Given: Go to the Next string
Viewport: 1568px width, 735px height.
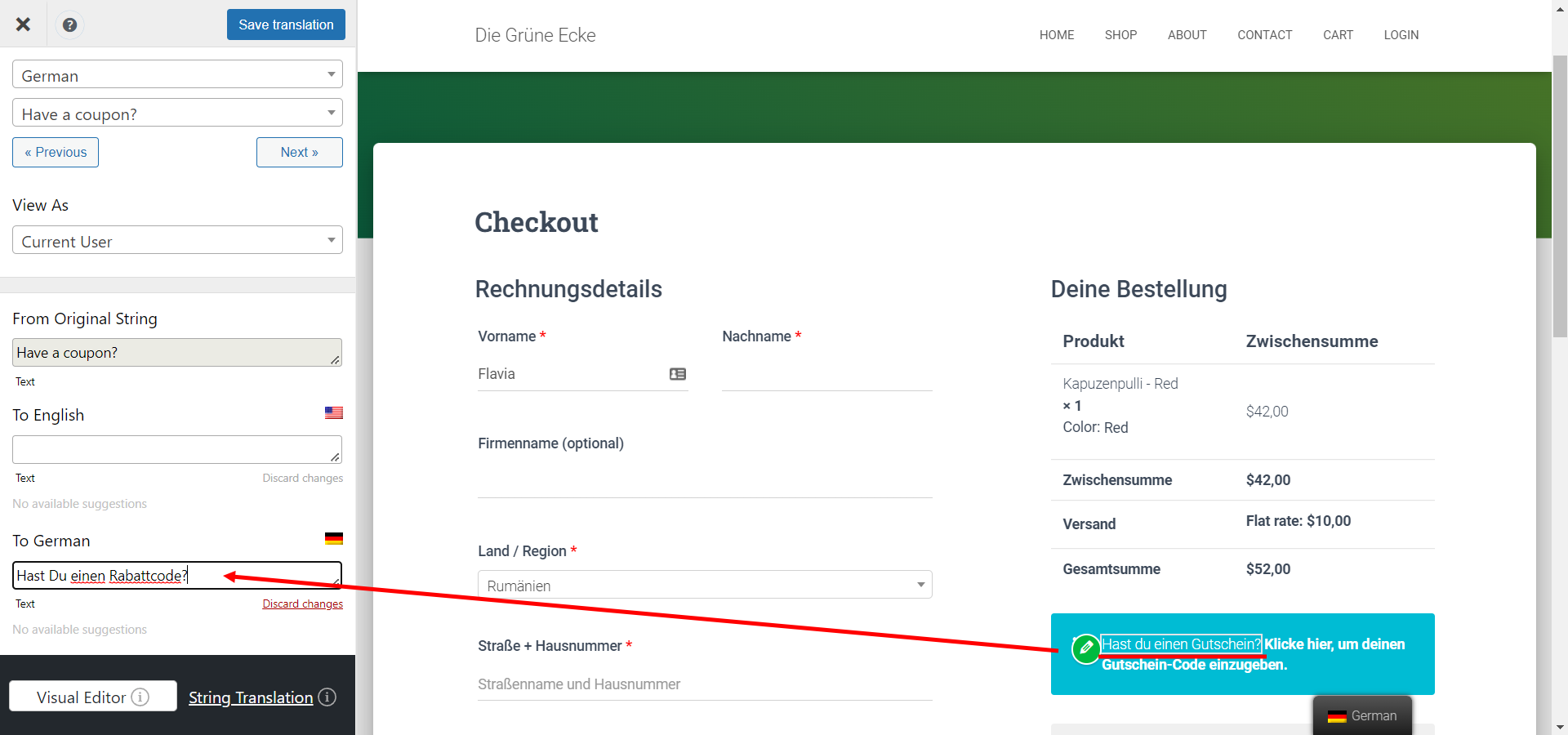Looking at the screenshot, I should tap(300, 153).
